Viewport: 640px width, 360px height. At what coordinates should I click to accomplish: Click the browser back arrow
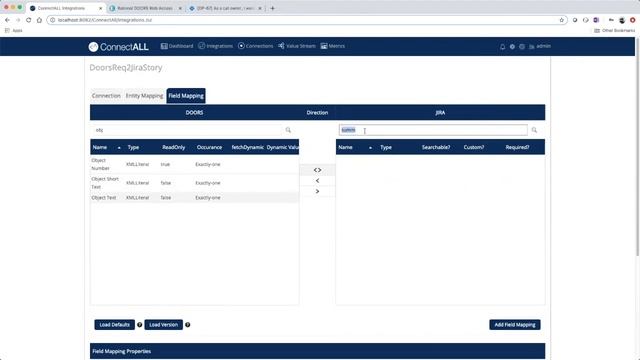click(7, 20)
